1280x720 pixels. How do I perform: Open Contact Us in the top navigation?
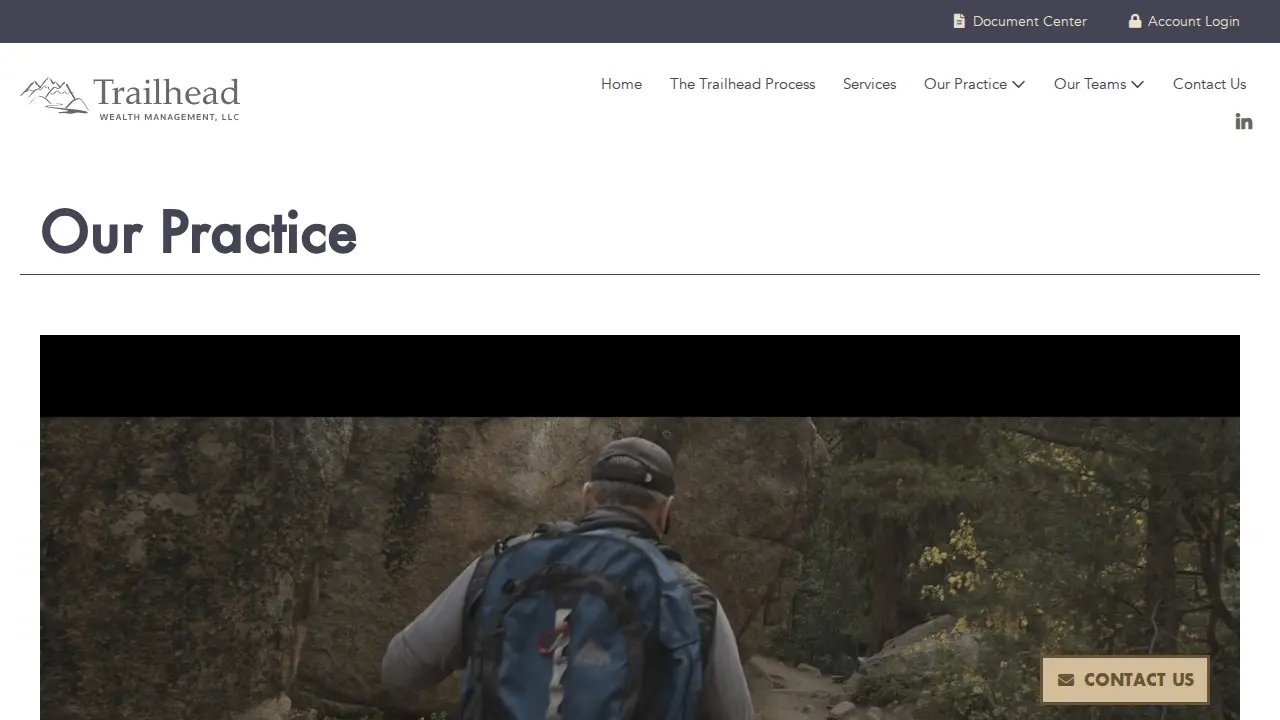point(1209,84)
